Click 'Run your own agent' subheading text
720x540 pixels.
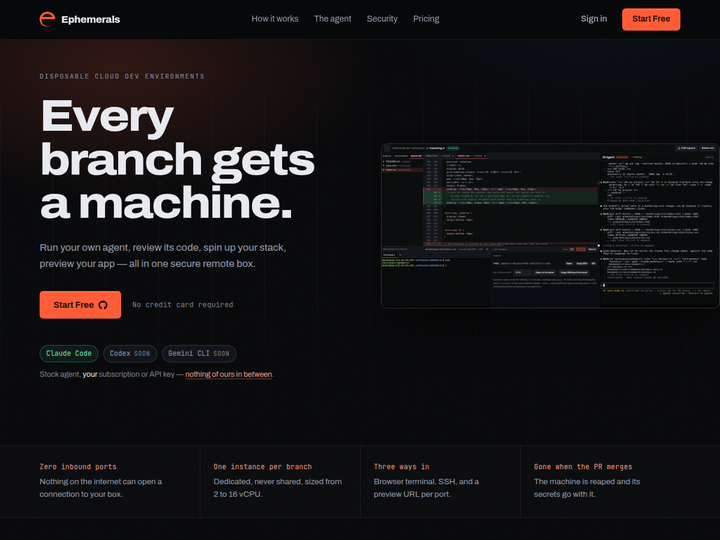point(163,255)
